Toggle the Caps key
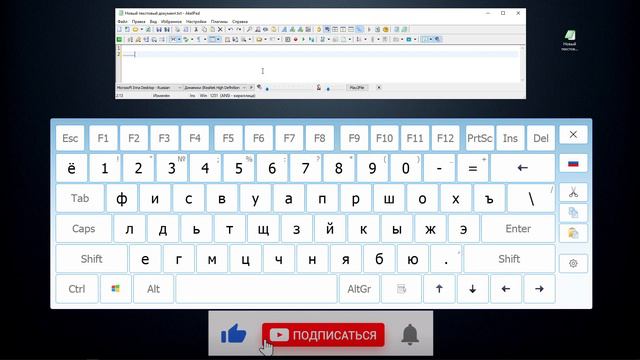 [x=84, y=229]
